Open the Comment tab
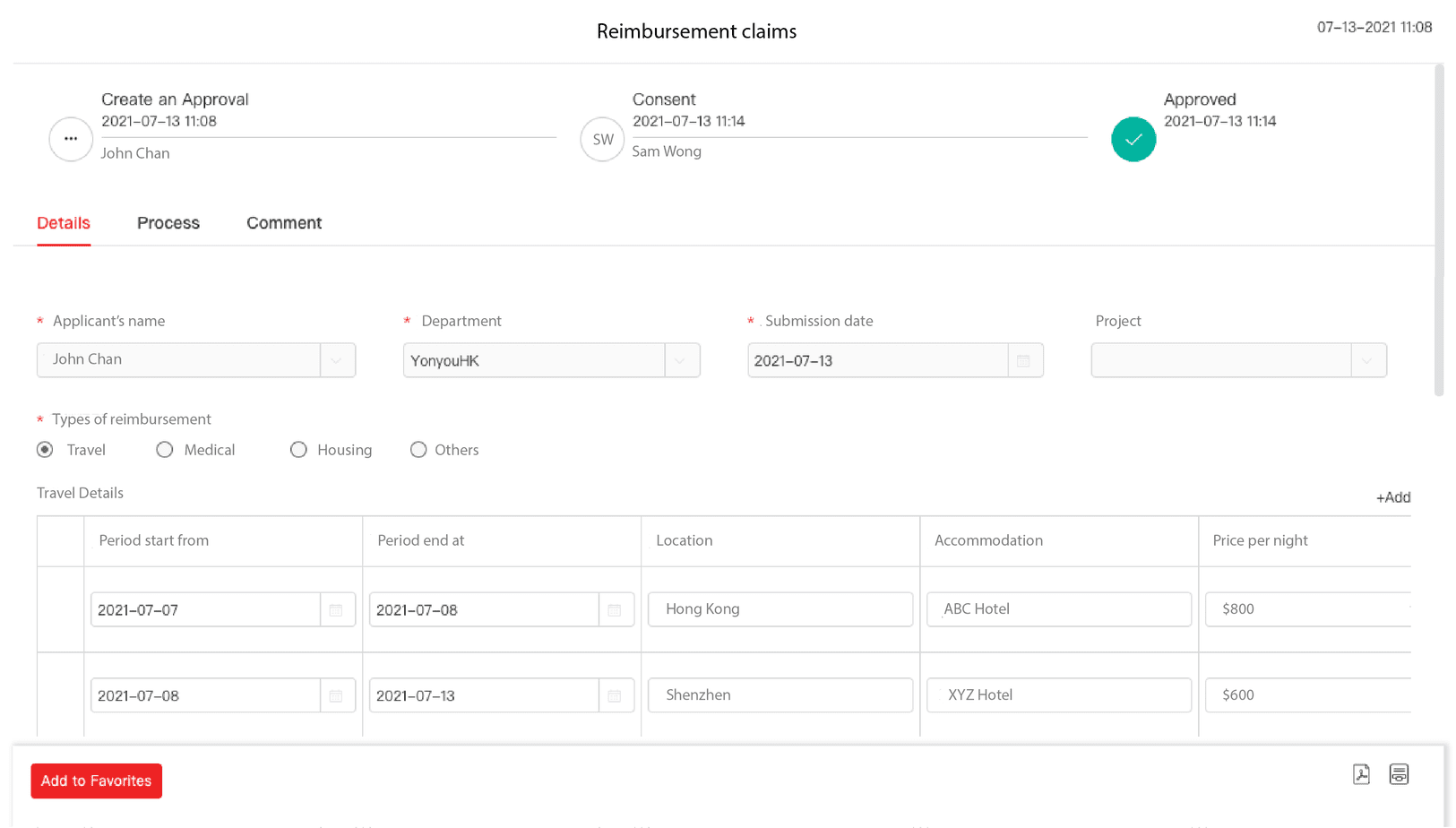The height and width of the screenshot is (828, 1456). (284, 223)
